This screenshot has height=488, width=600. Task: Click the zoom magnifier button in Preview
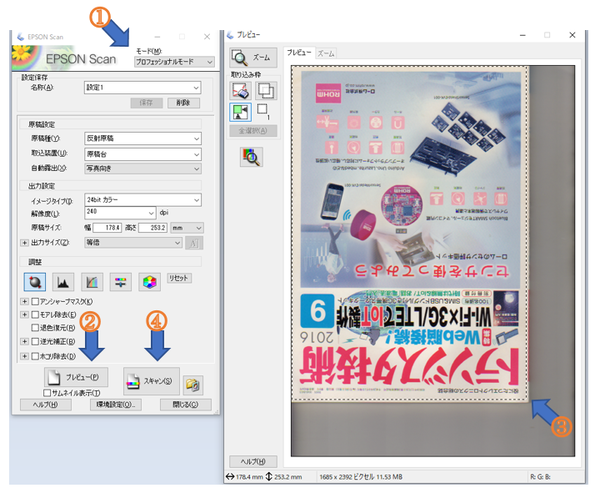[253, 57]
